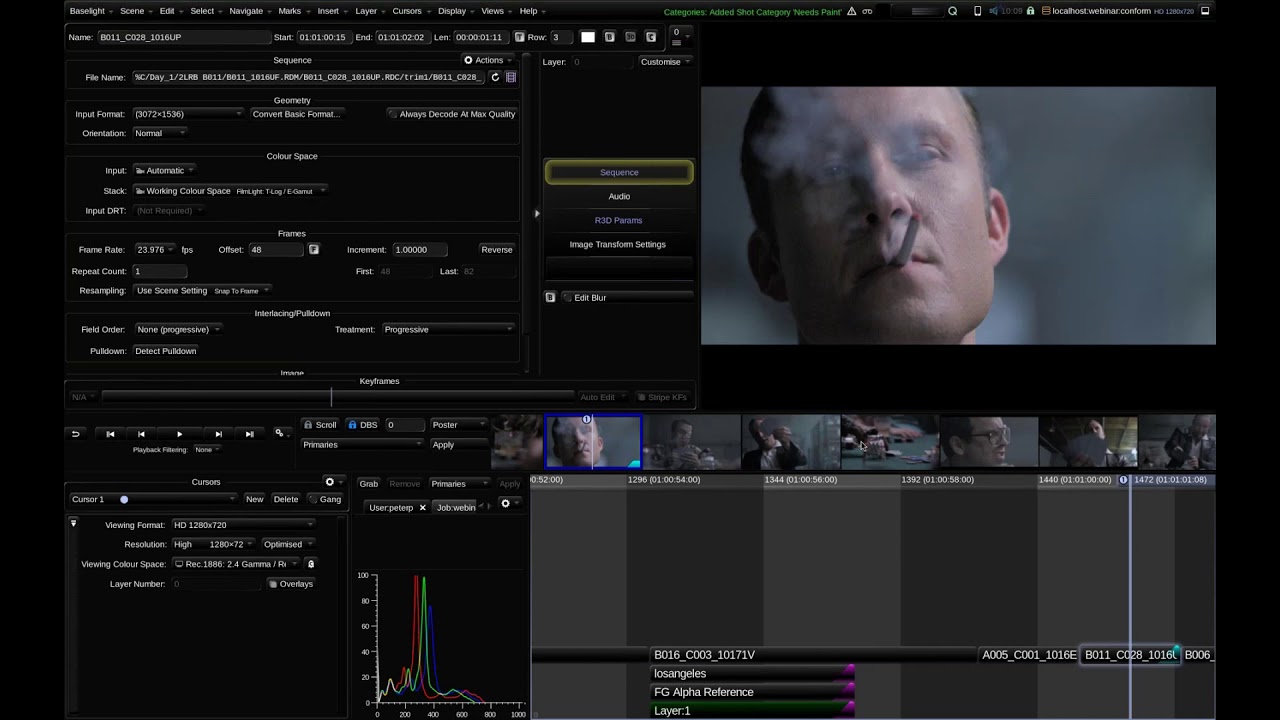Open the Scene menu
The height and width of the screenshot is (720, 1280).
(x=135, y=11)
